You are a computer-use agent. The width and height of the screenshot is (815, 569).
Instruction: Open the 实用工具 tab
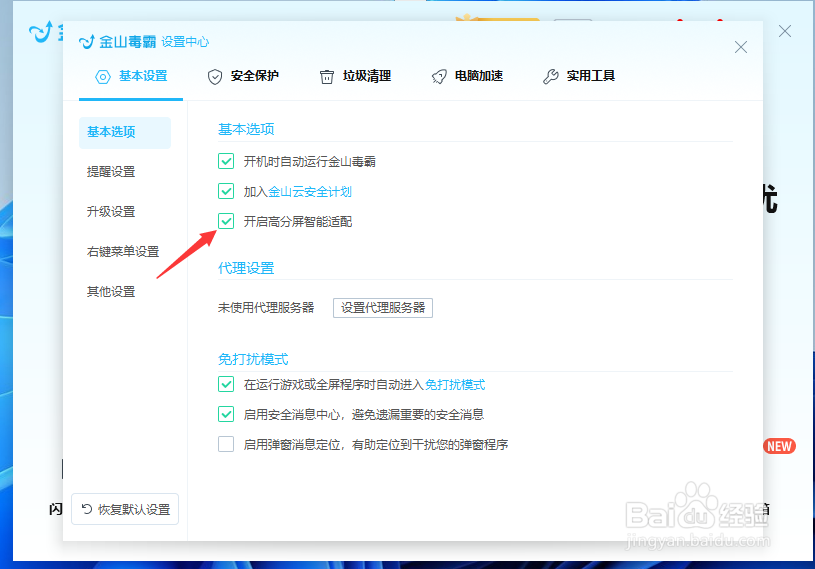tap(580, 76)
